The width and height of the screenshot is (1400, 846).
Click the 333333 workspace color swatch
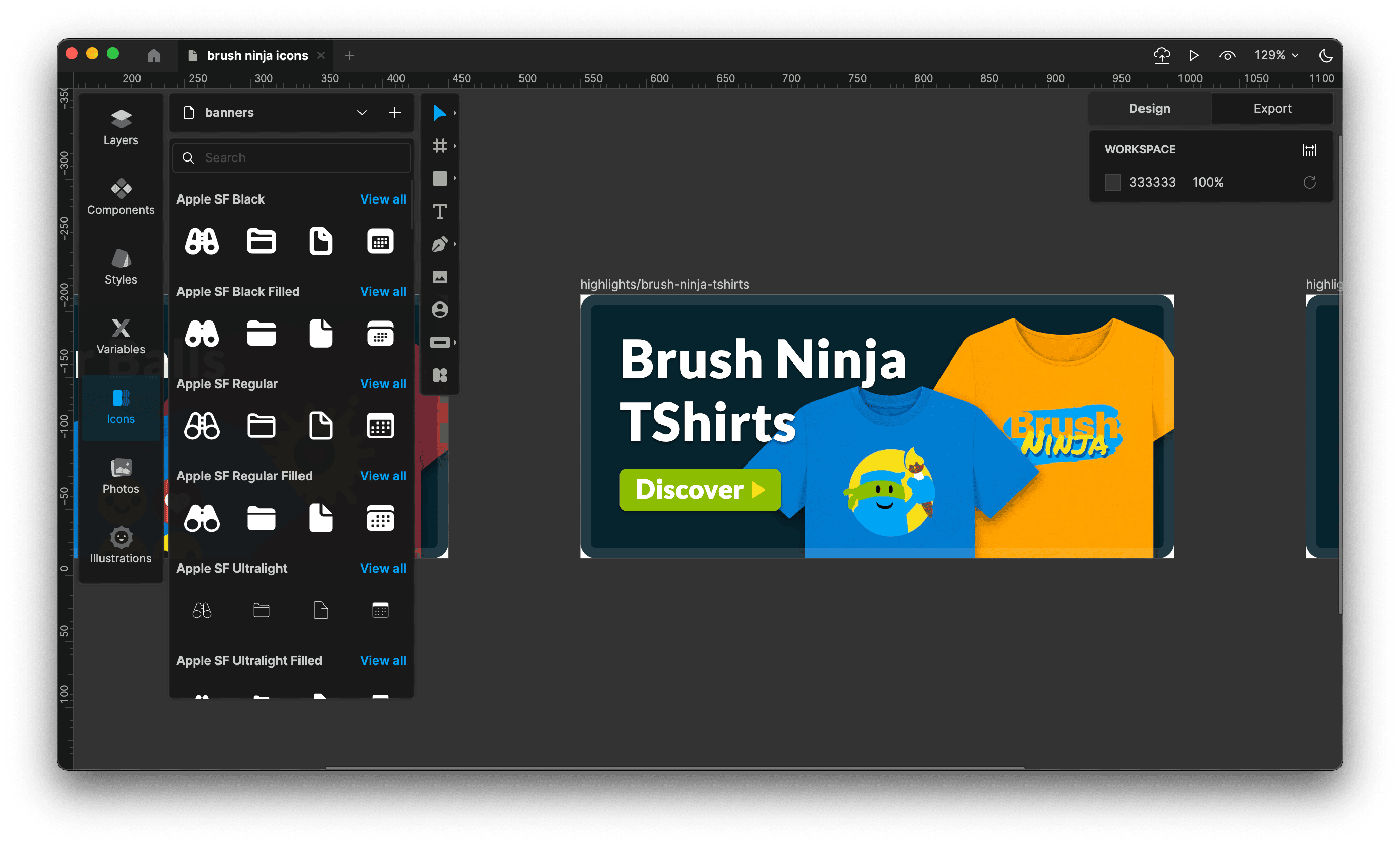click(x=1112, y=183)
